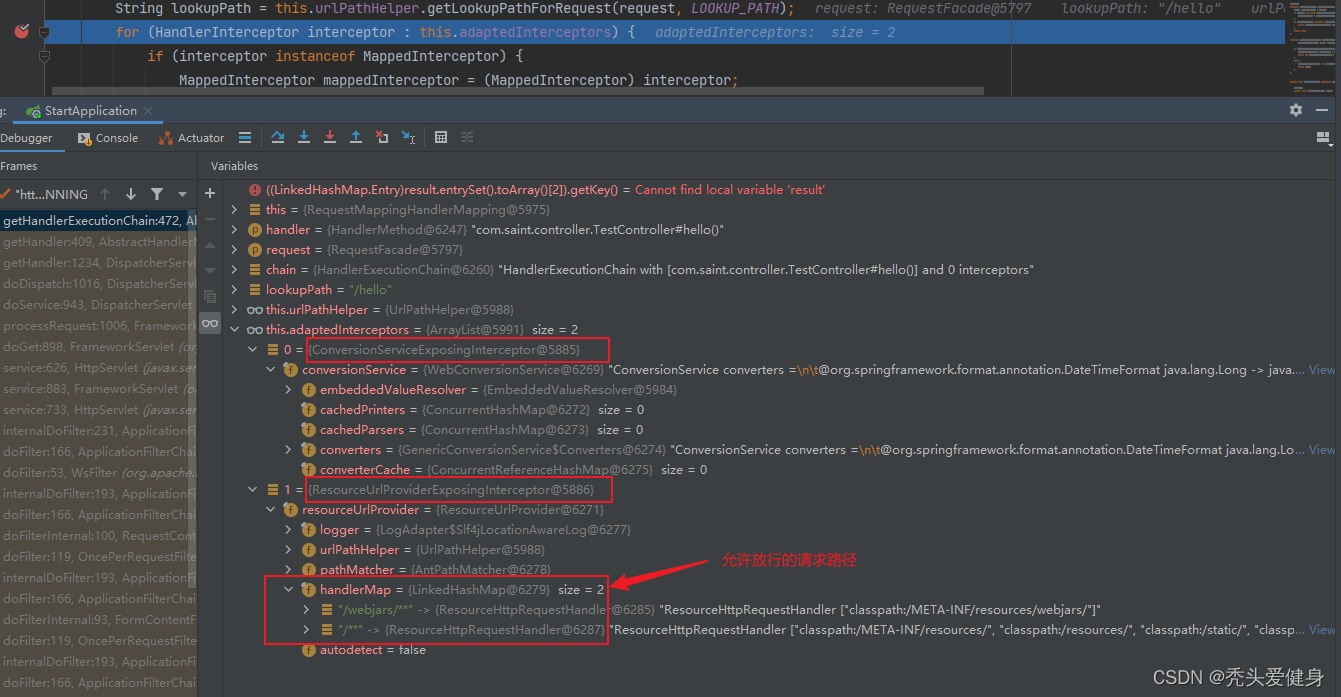The height and width of the screenshot is (697, 1341).
Task: Open debug panel settings gear
Action: click(1296, 110)
